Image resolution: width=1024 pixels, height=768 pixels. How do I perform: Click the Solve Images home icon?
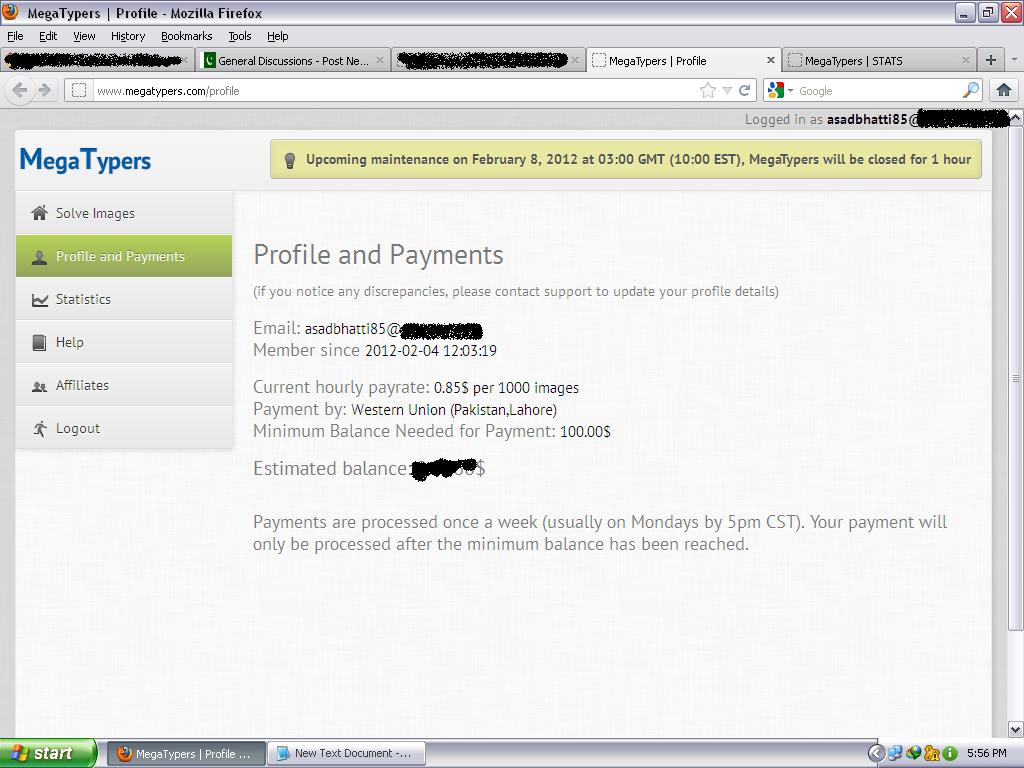pyautogui.click(x=39, y=213)
